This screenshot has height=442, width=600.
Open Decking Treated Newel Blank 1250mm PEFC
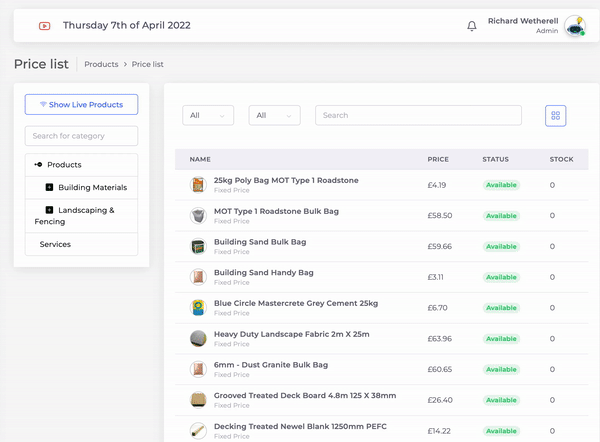300,426
